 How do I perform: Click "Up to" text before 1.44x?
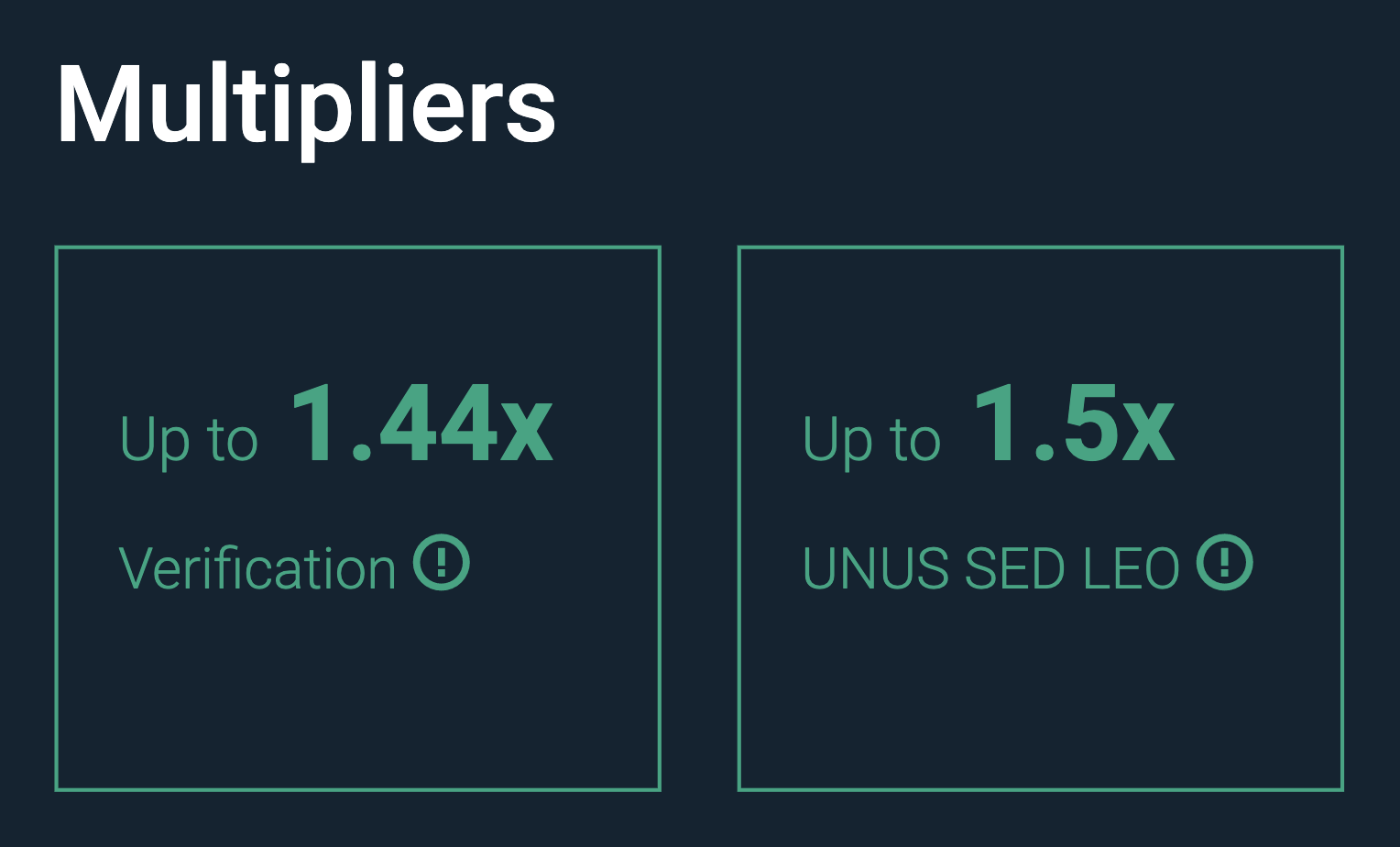pyautogui.click(x=189, y=440)
